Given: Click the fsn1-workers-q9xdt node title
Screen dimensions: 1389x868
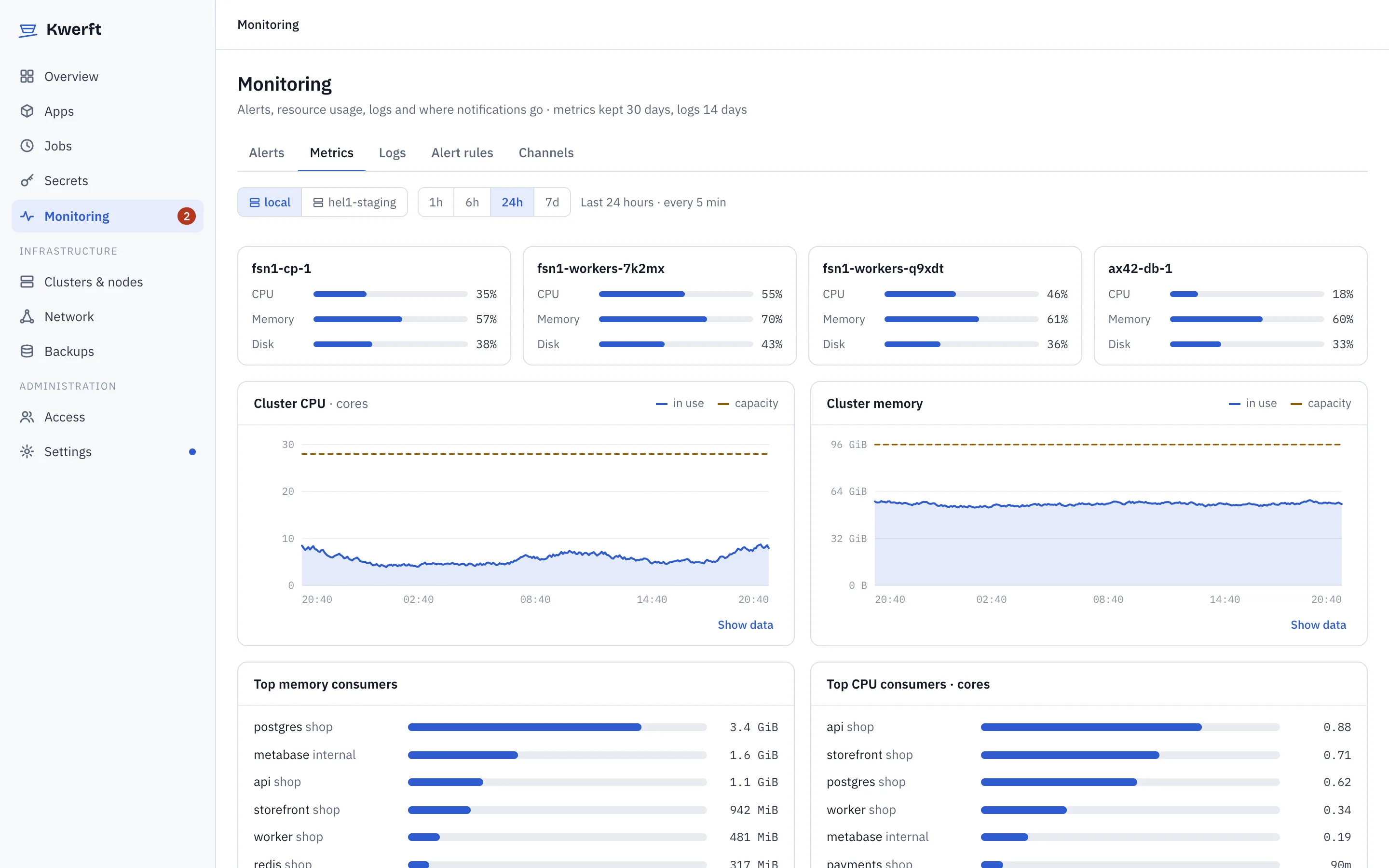Looking at the screenshot, I should point(883,269).
